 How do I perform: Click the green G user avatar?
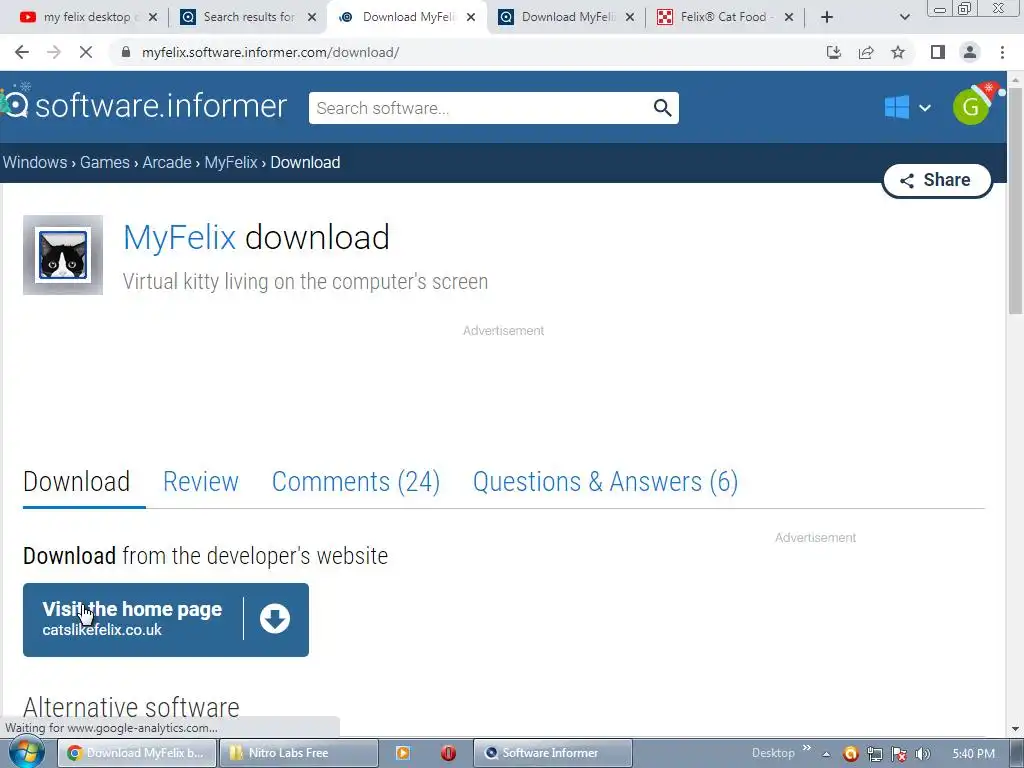[971, 107]
